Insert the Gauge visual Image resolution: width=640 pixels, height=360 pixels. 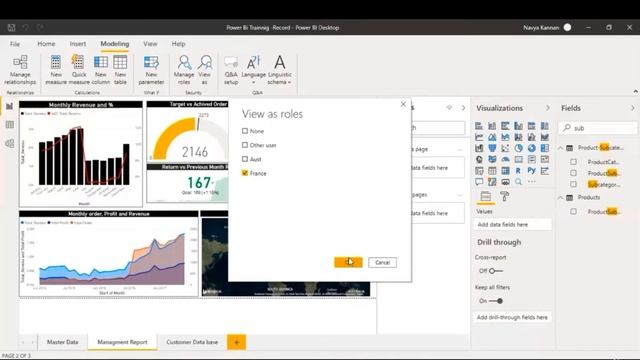(x=505, y=159)
